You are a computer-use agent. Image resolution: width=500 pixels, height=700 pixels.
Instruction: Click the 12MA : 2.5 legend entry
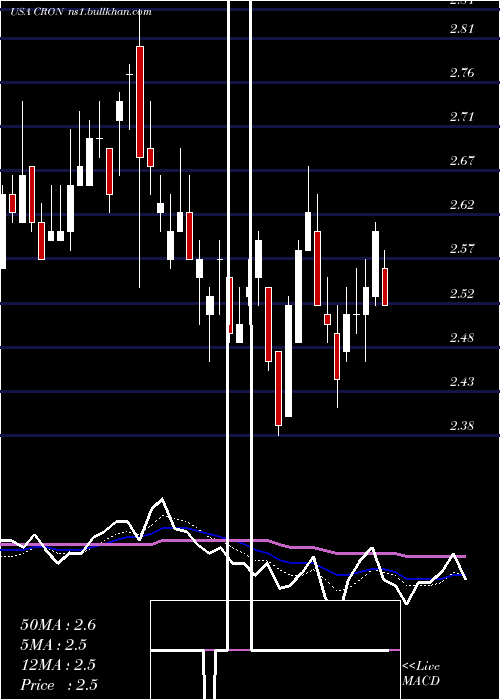click(x=58, y=665)
